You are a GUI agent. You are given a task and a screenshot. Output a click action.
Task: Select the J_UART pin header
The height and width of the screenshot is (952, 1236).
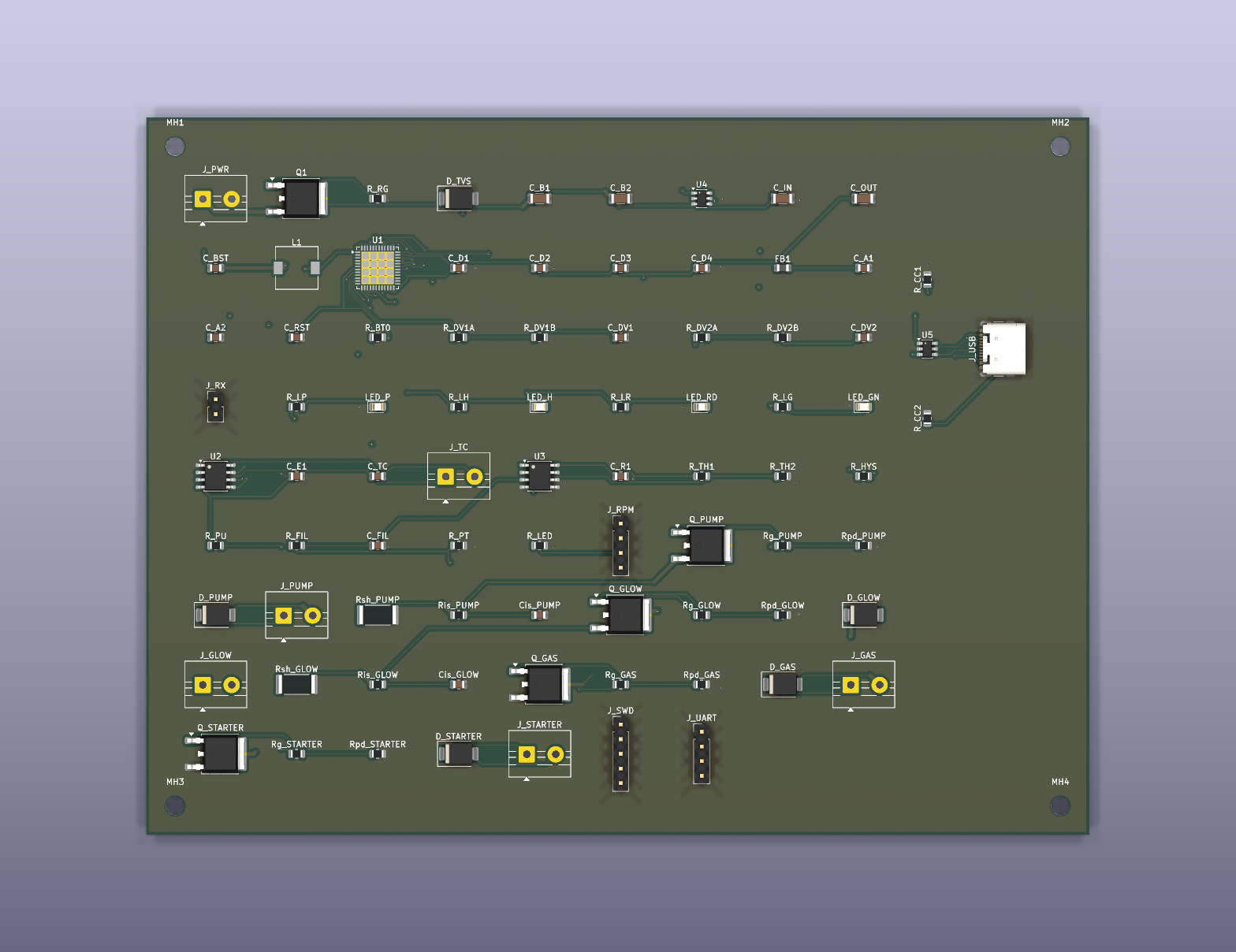click(x=702, y=753)
